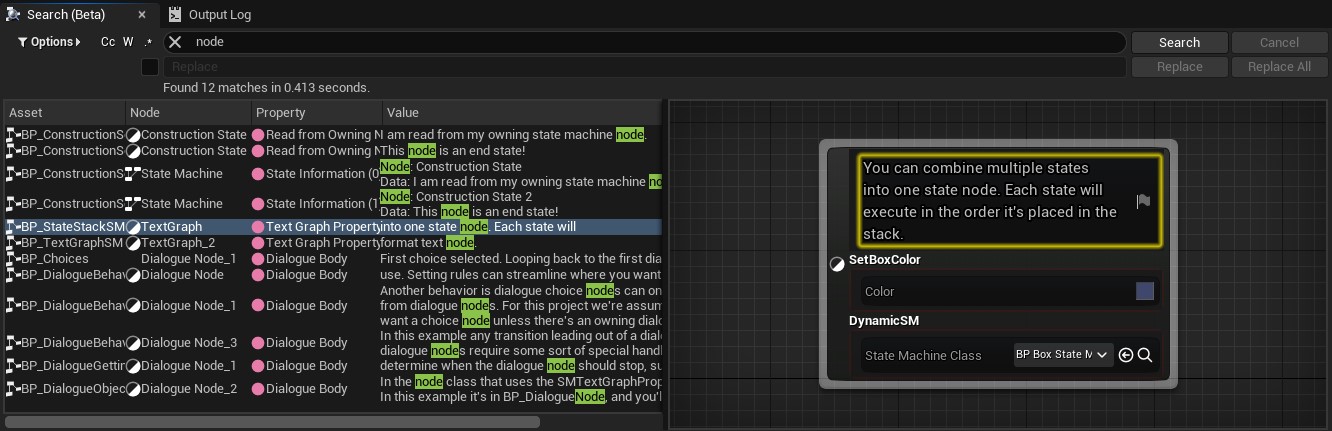This screenshot has height=431, width=1332.
Task: Enable the checkbox next to the Replace field
Action: 150,67
